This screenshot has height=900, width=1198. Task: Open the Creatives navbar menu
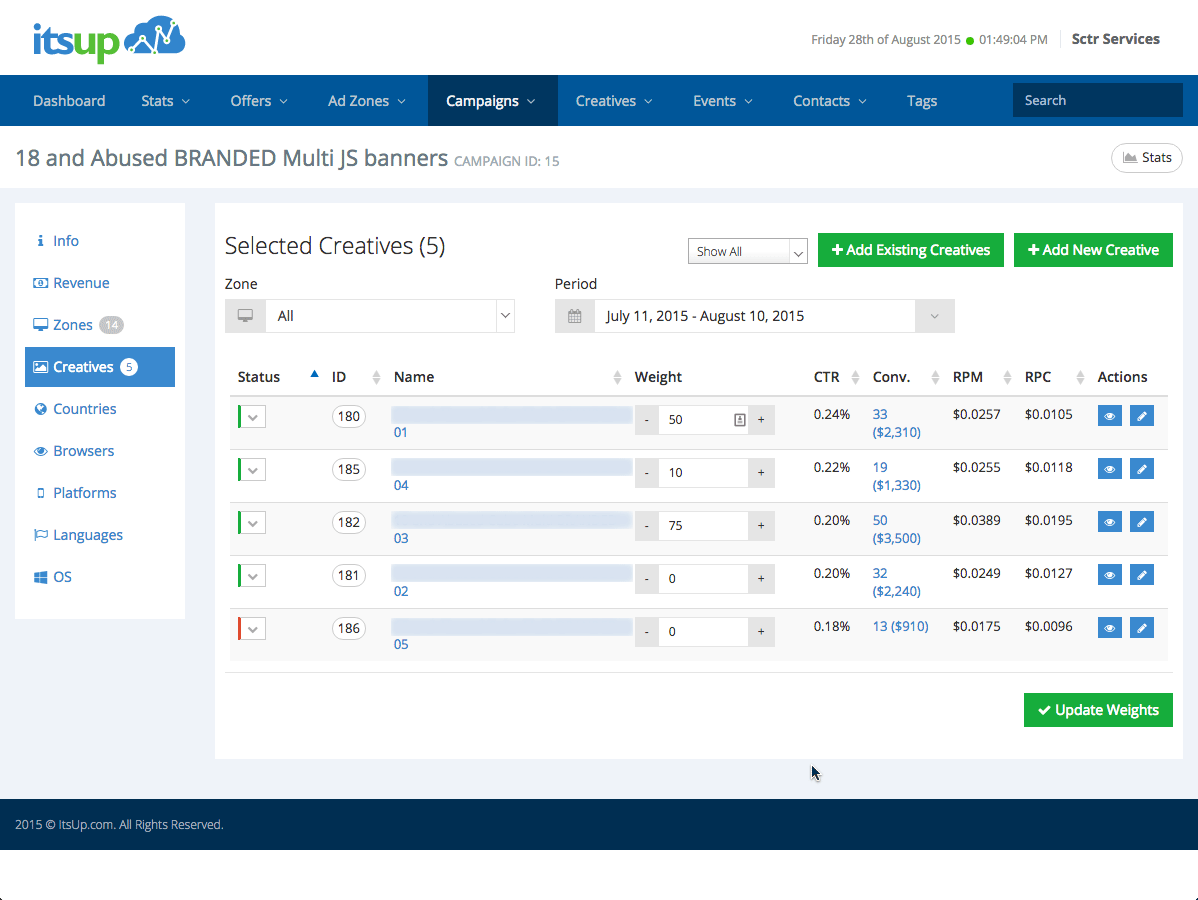pyautogui.click(x=614, y=101)
